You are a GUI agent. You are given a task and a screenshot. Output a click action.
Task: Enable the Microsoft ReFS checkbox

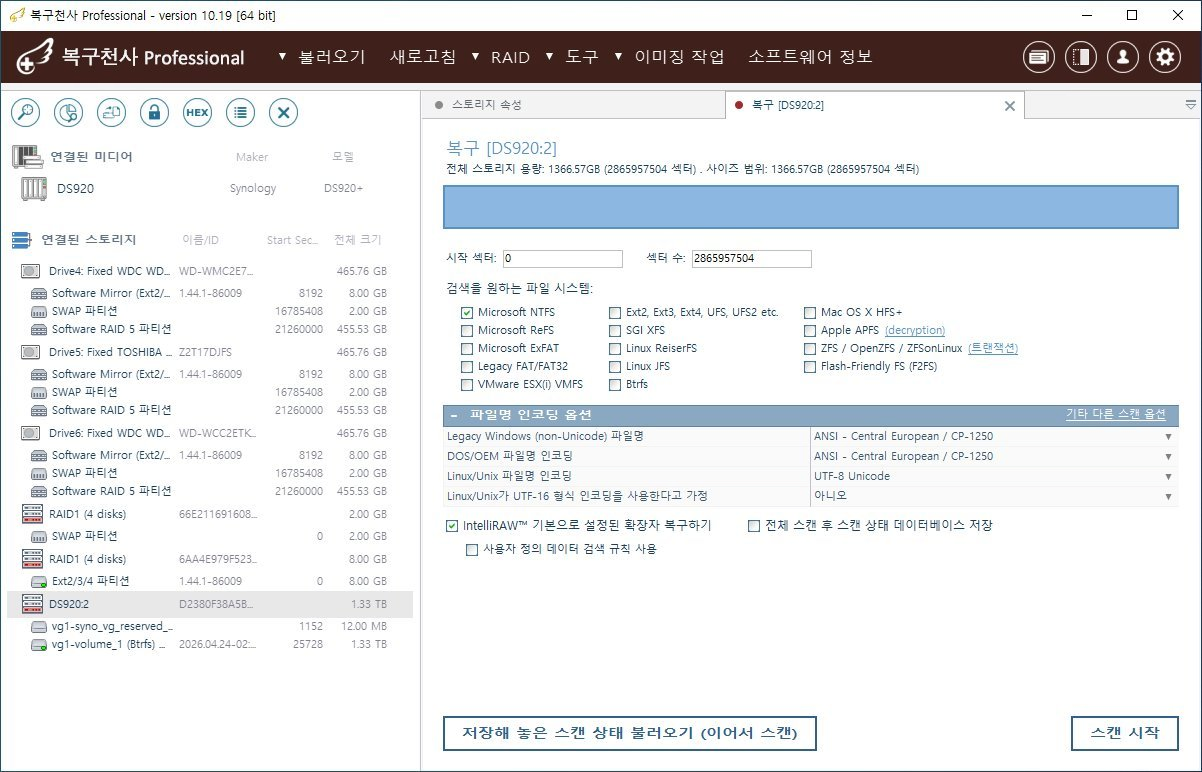(x=467, y=330)
